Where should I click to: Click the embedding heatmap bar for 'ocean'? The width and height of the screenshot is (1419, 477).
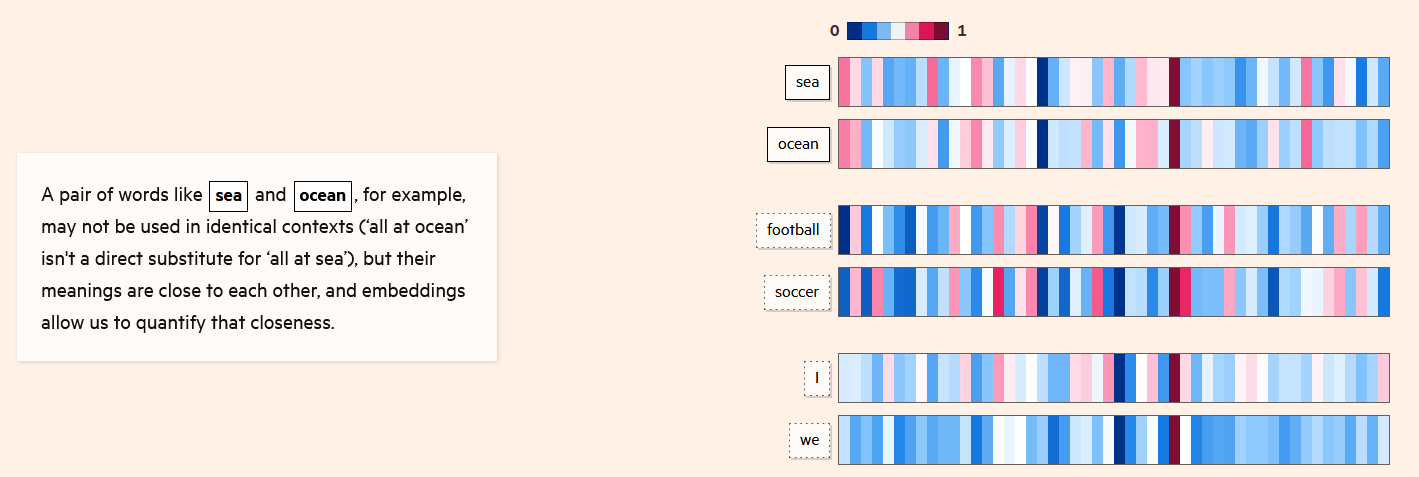(x=1113, y=144)
